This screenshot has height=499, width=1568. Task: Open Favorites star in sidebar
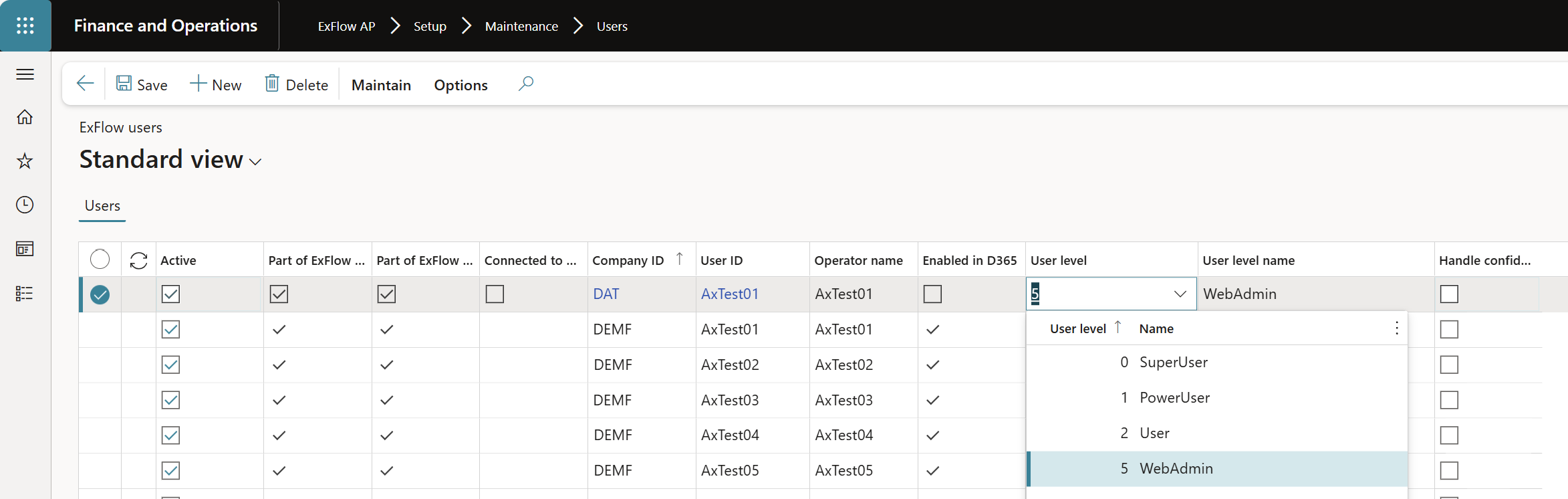click(25, 161)
